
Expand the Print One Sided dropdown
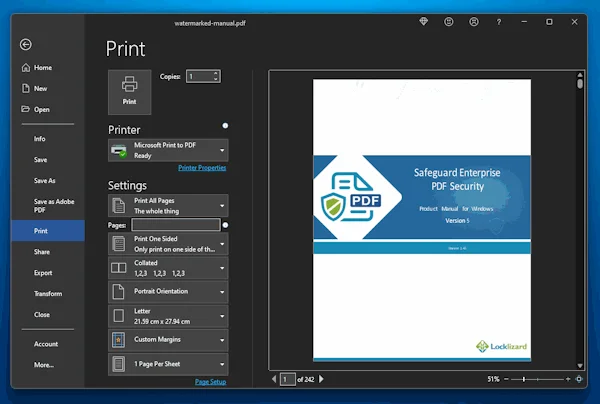pos(168,244)
